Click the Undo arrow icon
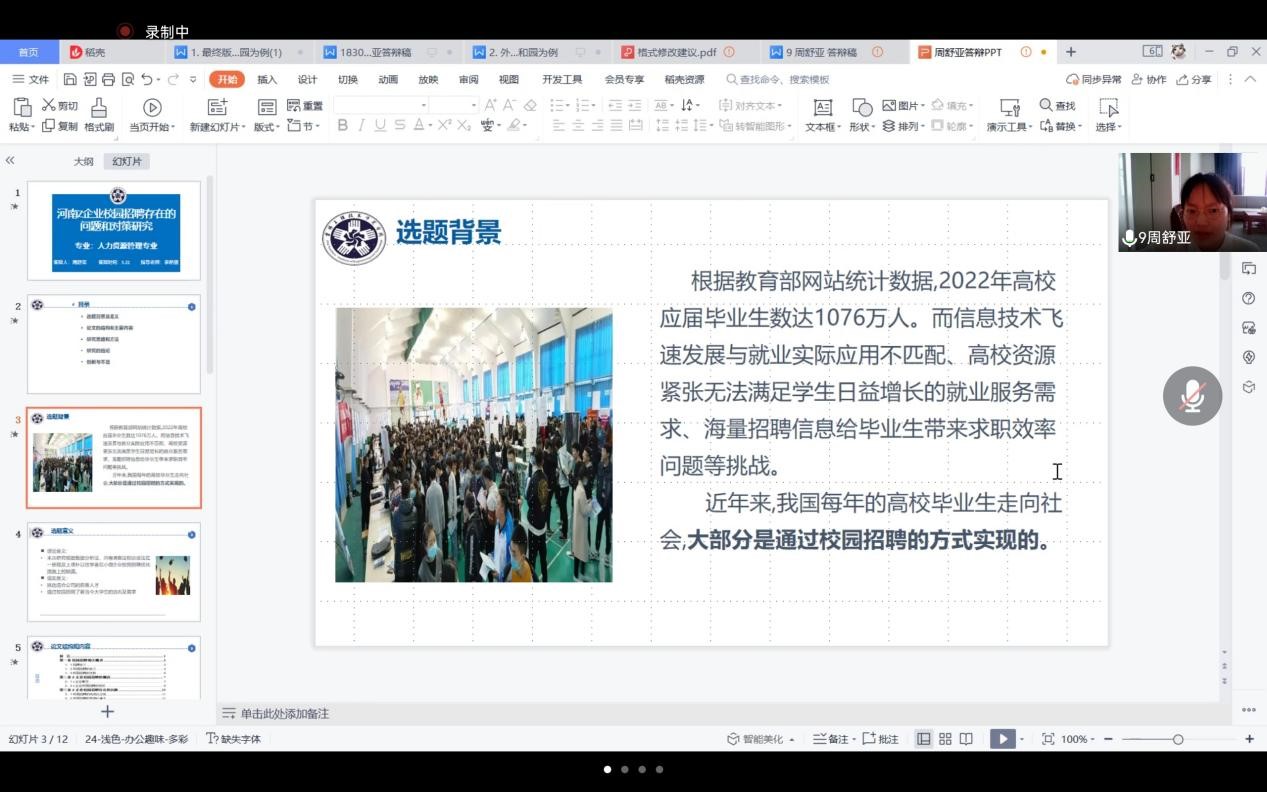Viewport: 1267px width, 792px height. click(147, 80)
